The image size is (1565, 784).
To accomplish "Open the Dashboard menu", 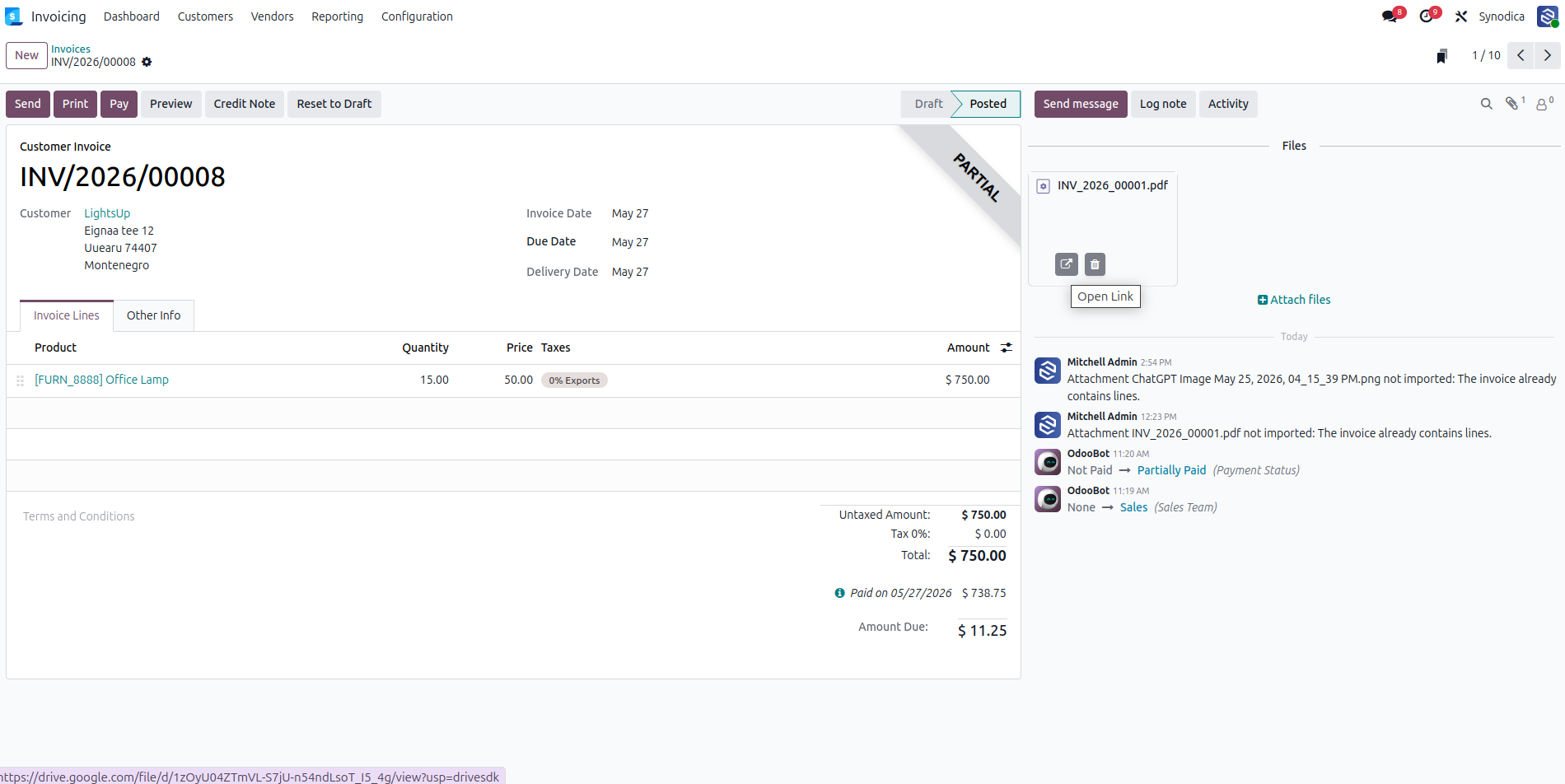I will (132, 16).
